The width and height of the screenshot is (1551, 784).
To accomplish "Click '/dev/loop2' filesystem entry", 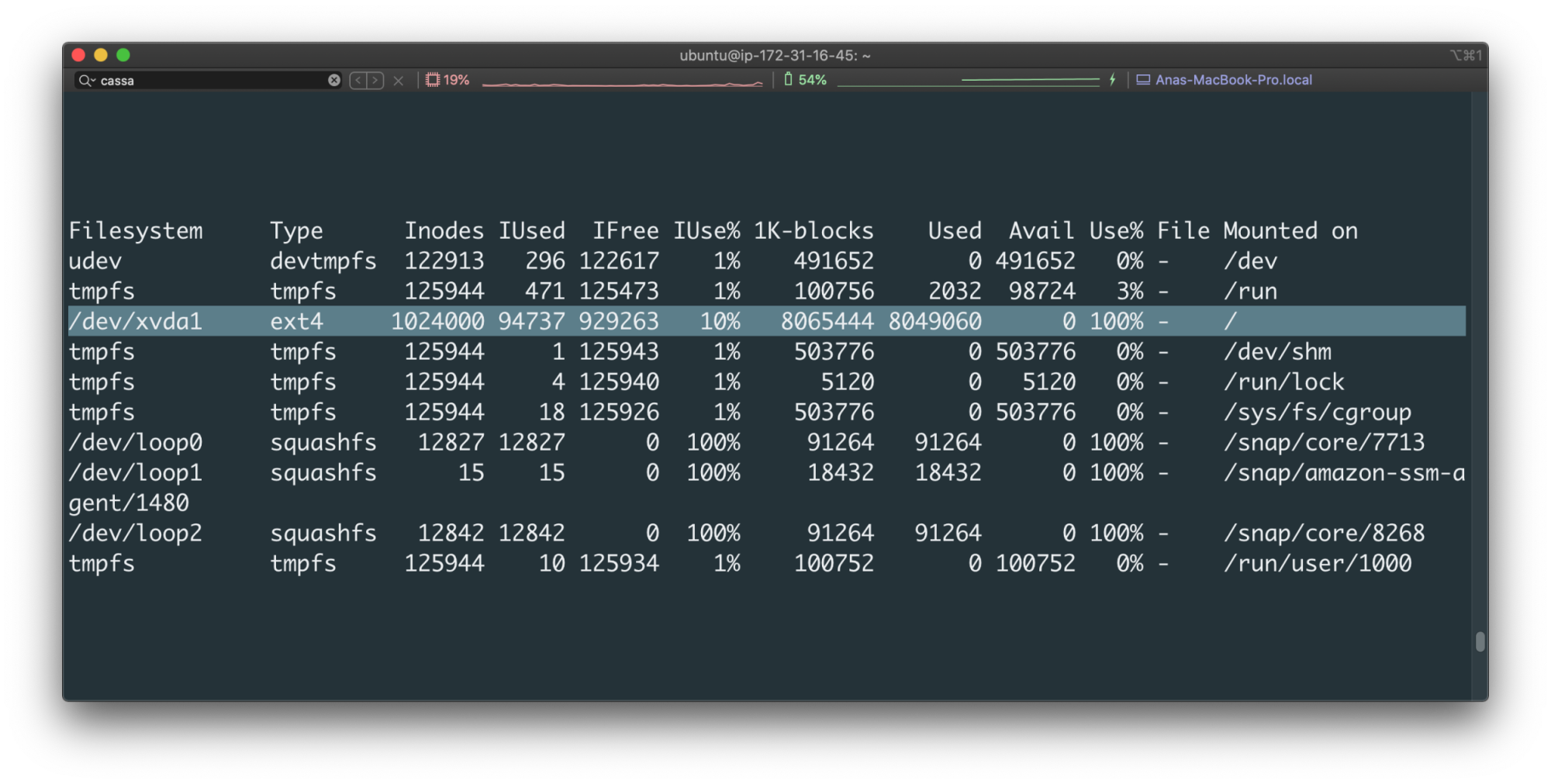I will coord(136,534).
